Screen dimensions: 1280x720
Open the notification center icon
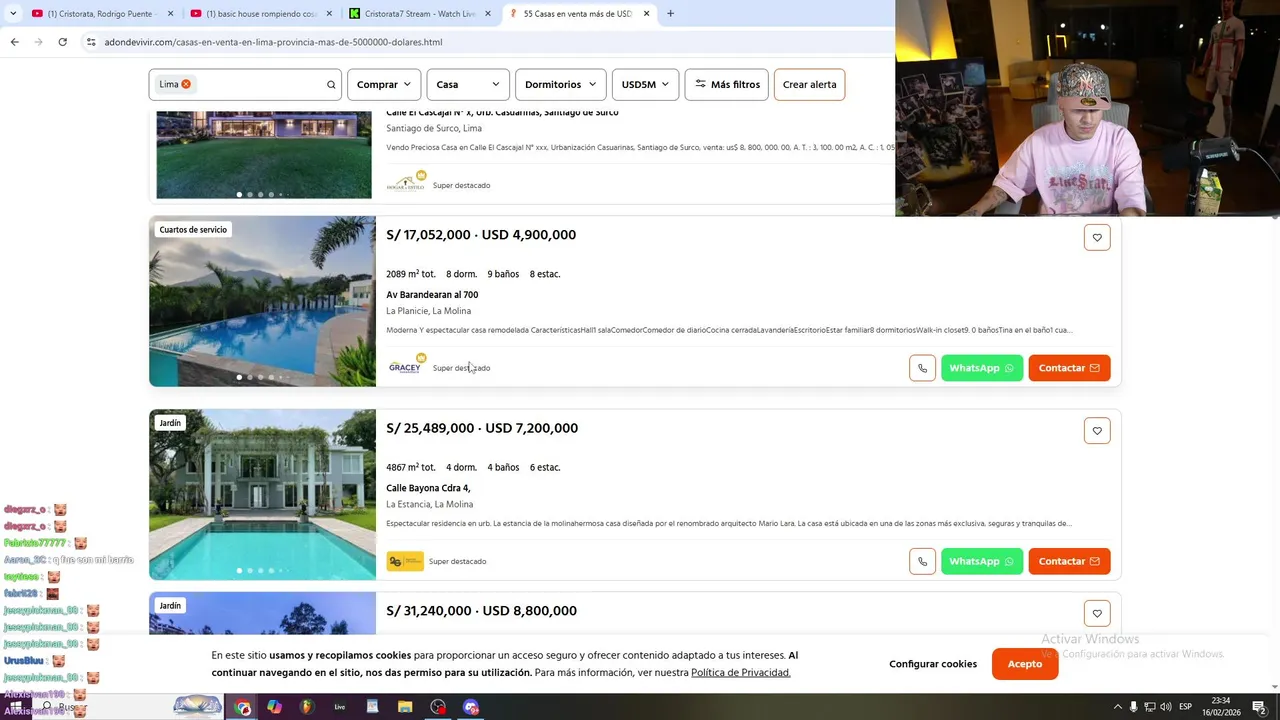1260,707
